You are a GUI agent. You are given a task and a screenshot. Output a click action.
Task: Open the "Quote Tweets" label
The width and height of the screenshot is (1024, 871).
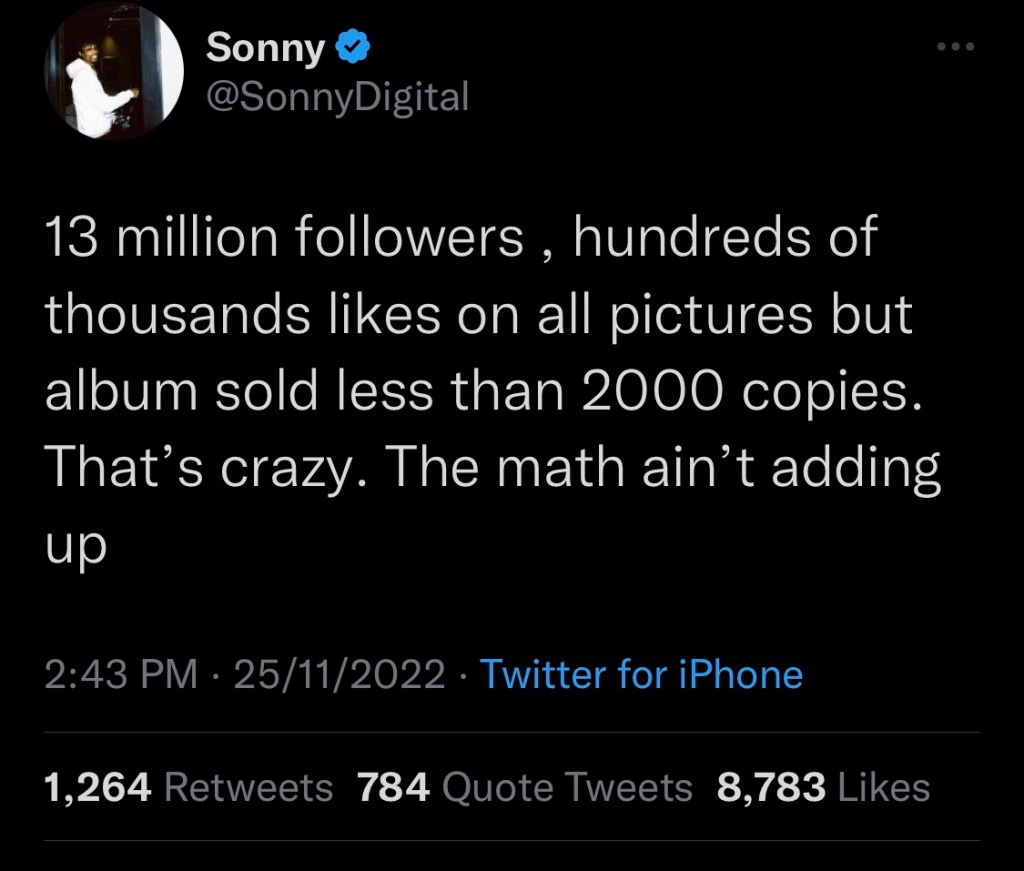[x=567, y=787]
